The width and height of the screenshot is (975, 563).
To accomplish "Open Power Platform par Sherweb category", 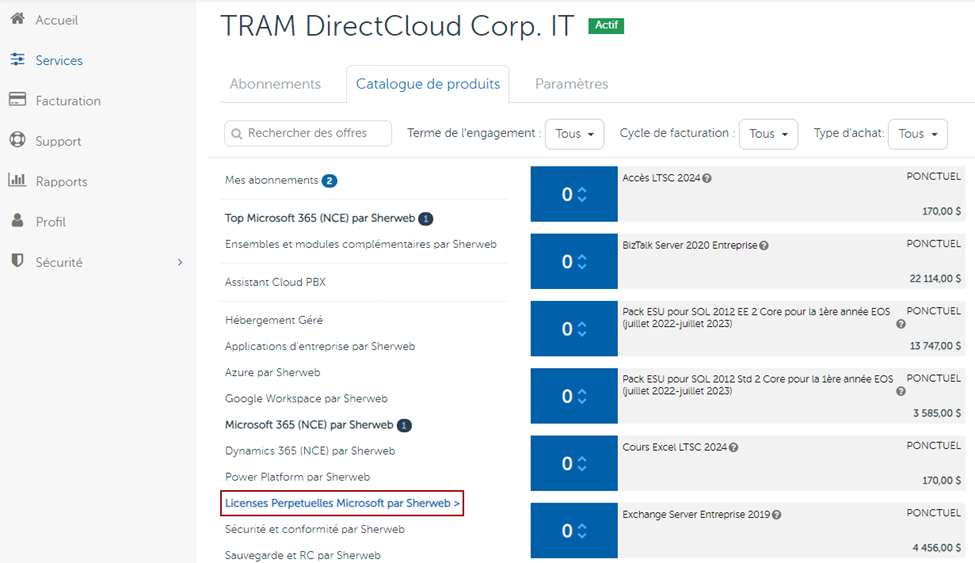I will [297, 477].
